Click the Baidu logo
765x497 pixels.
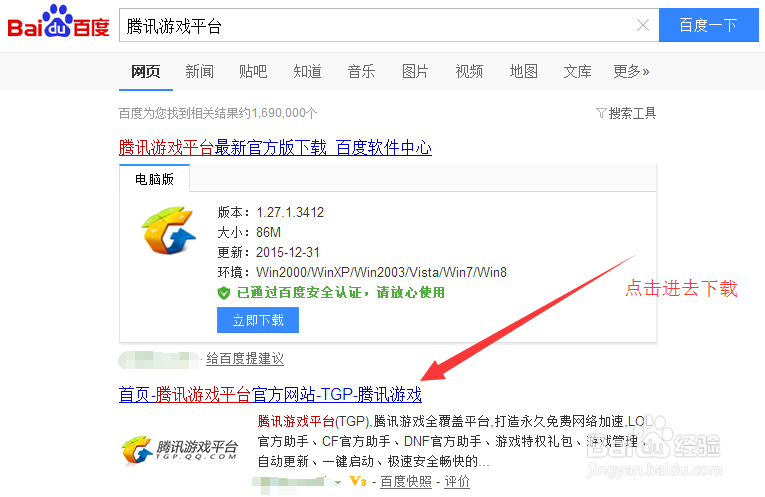[58, 21]
